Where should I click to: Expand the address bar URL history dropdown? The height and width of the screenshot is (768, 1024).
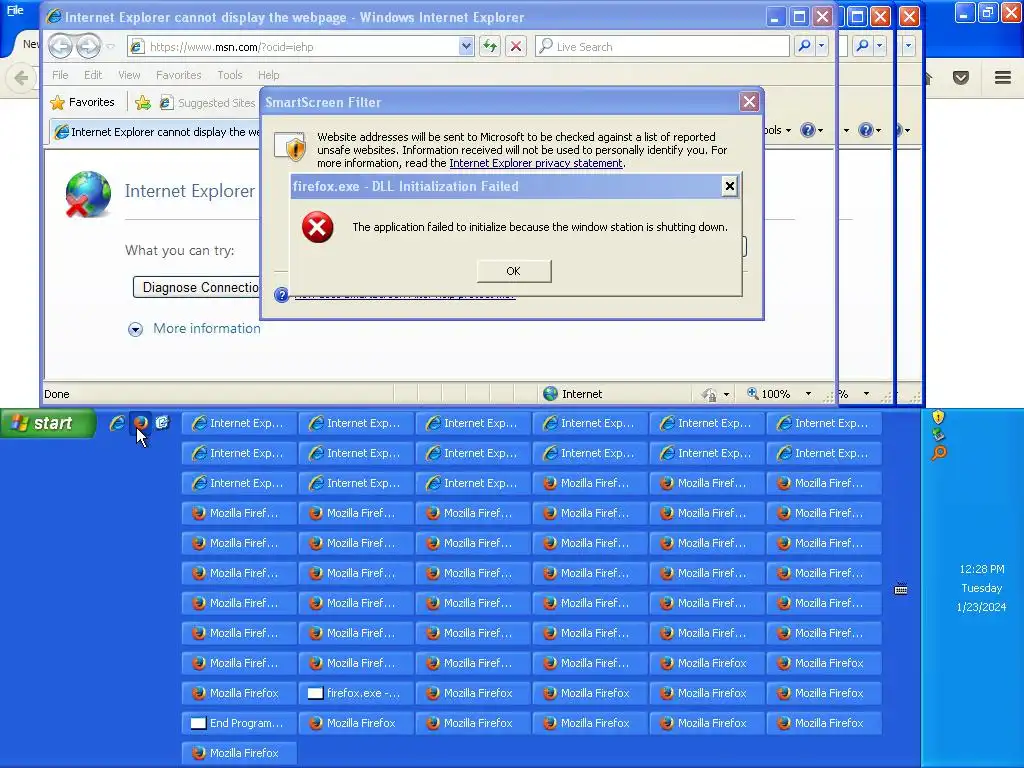(x=466, y=46)
